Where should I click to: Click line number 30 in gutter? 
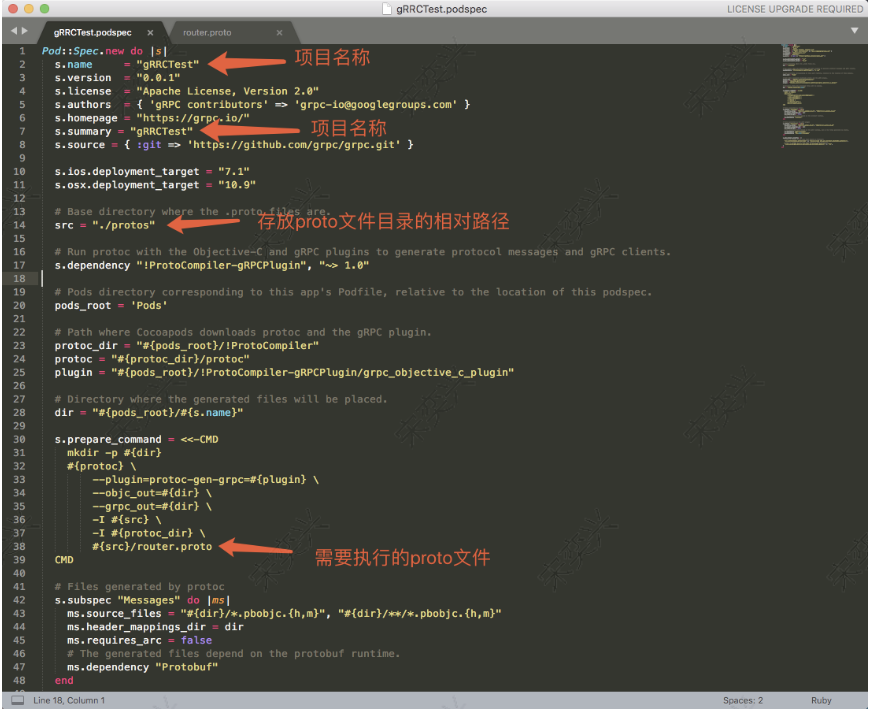click(19, 439)
